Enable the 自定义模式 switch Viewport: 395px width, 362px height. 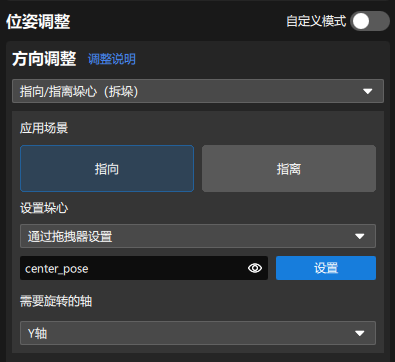click(x=370, y=21)
